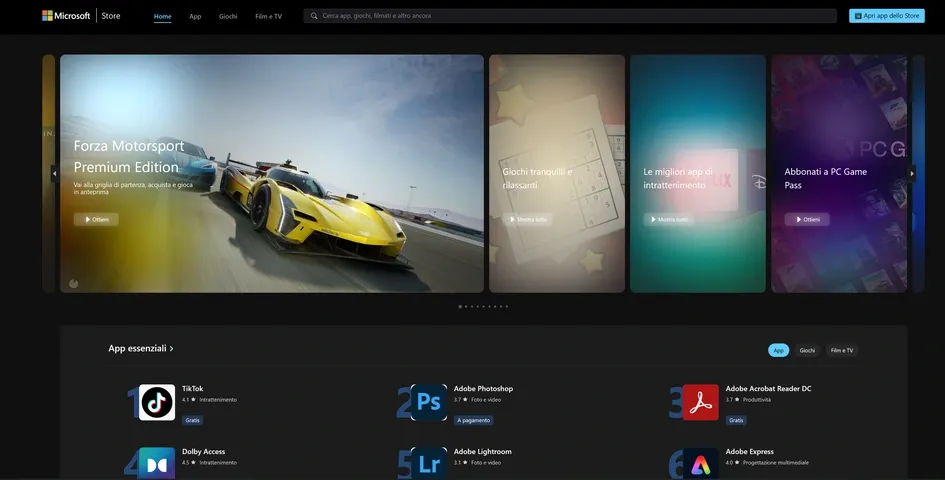The image size is (945, 480).
Task: Click Mostra tutto on entertainment apps card
Action: point(668,219)
